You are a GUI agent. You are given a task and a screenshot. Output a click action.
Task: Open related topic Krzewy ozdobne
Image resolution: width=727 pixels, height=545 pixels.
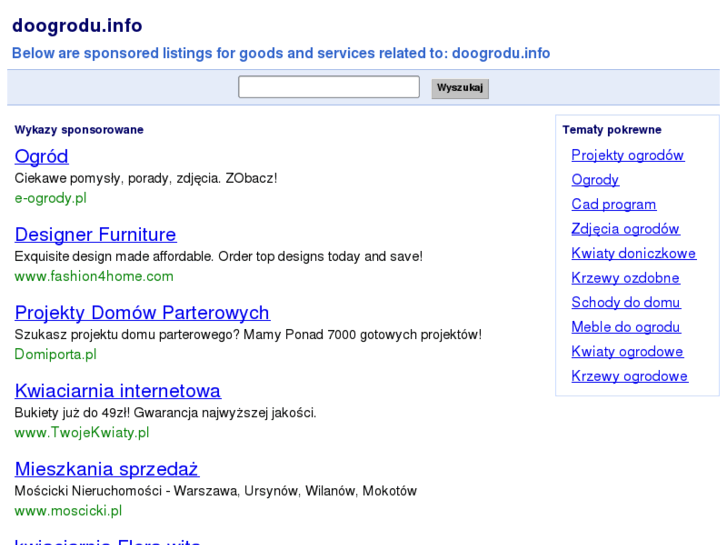tap(625, 278)
